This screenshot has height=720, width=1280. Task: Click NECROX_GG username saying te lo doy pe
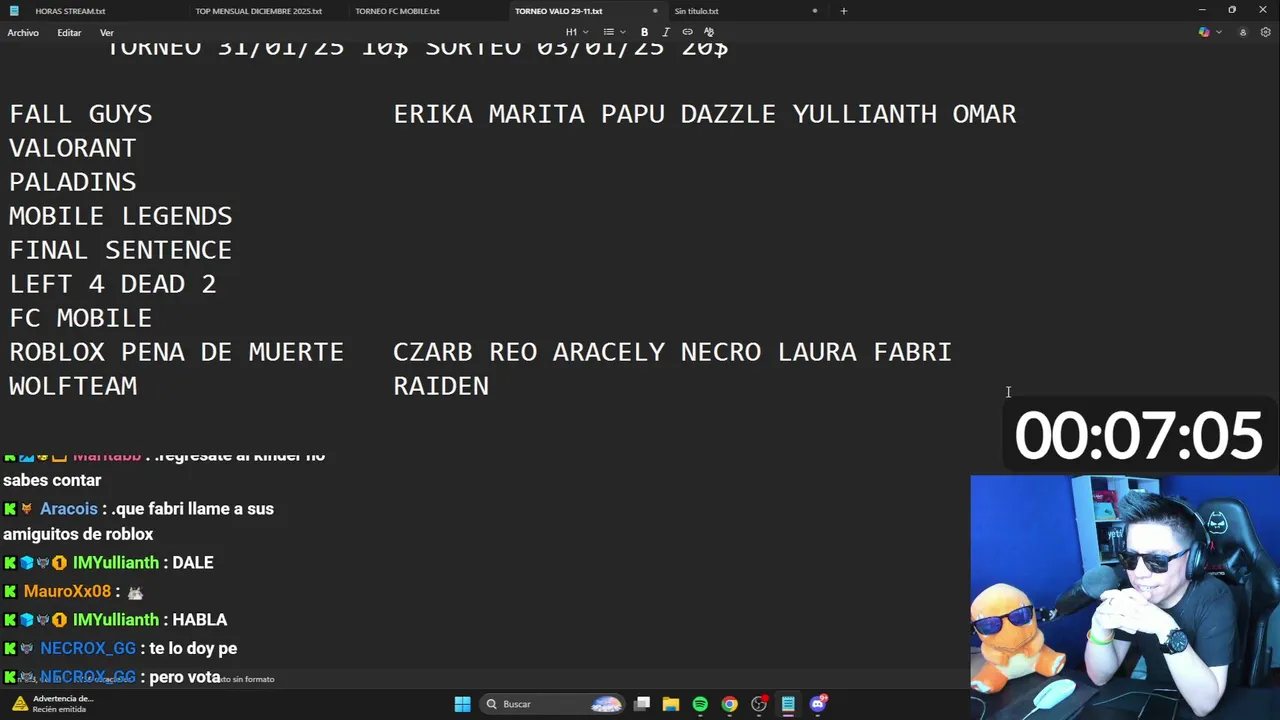[x=88, y=649]
